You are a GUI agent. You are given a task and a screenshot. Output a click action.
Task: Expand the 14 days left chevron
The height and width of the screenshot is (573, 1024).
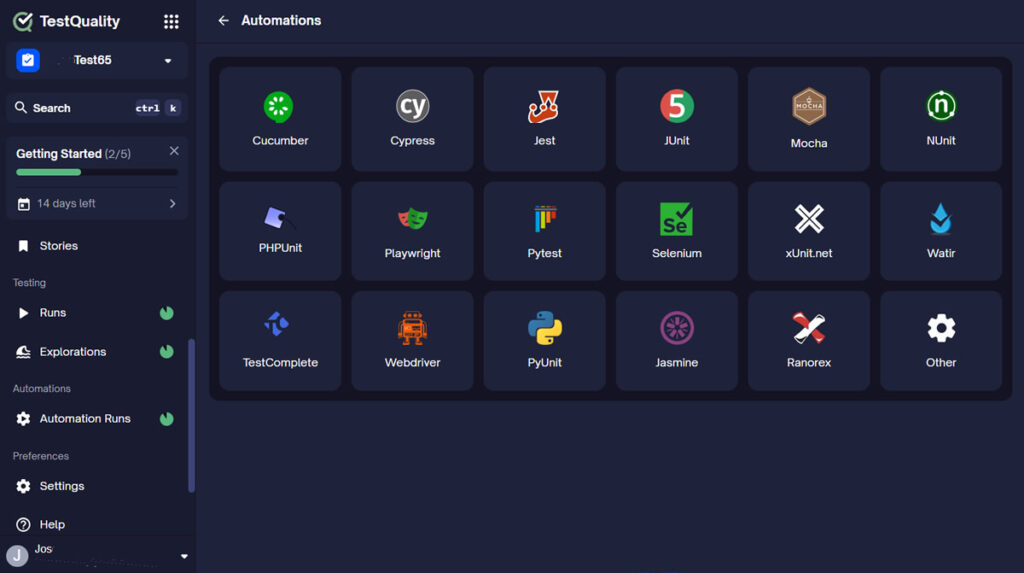pos(172,204)
